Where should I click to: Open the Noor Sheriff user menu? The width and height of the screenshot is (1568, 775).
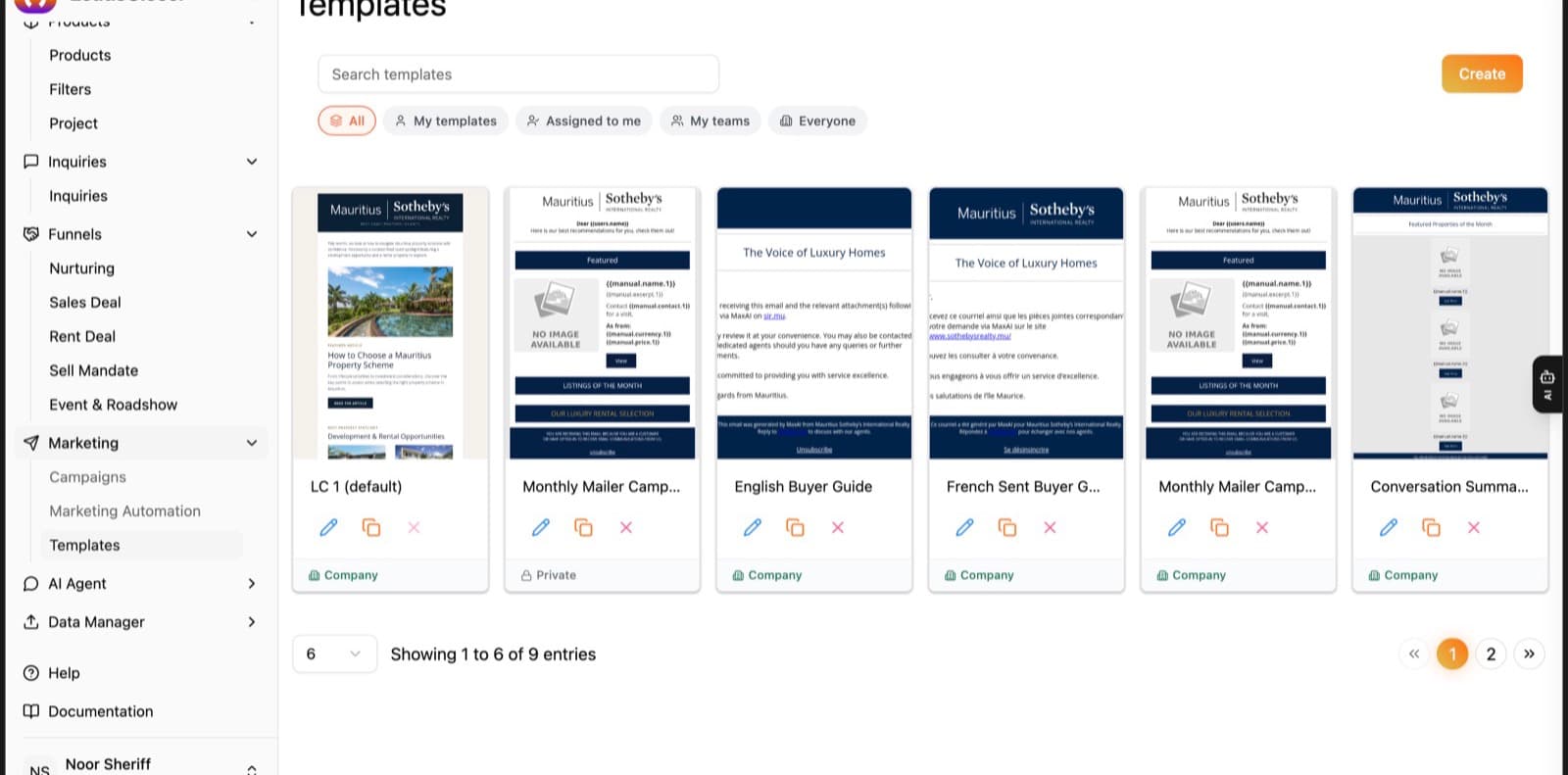pyautogui.click(x=141, y=765)
